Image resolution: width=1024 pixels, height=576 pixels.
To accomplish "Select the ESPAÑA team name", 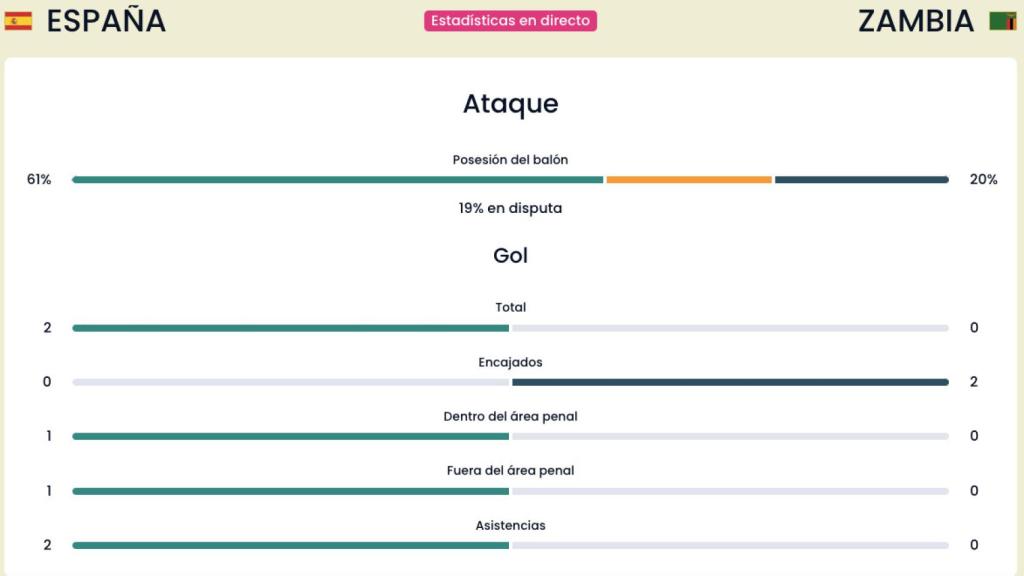I will [106, 21].
